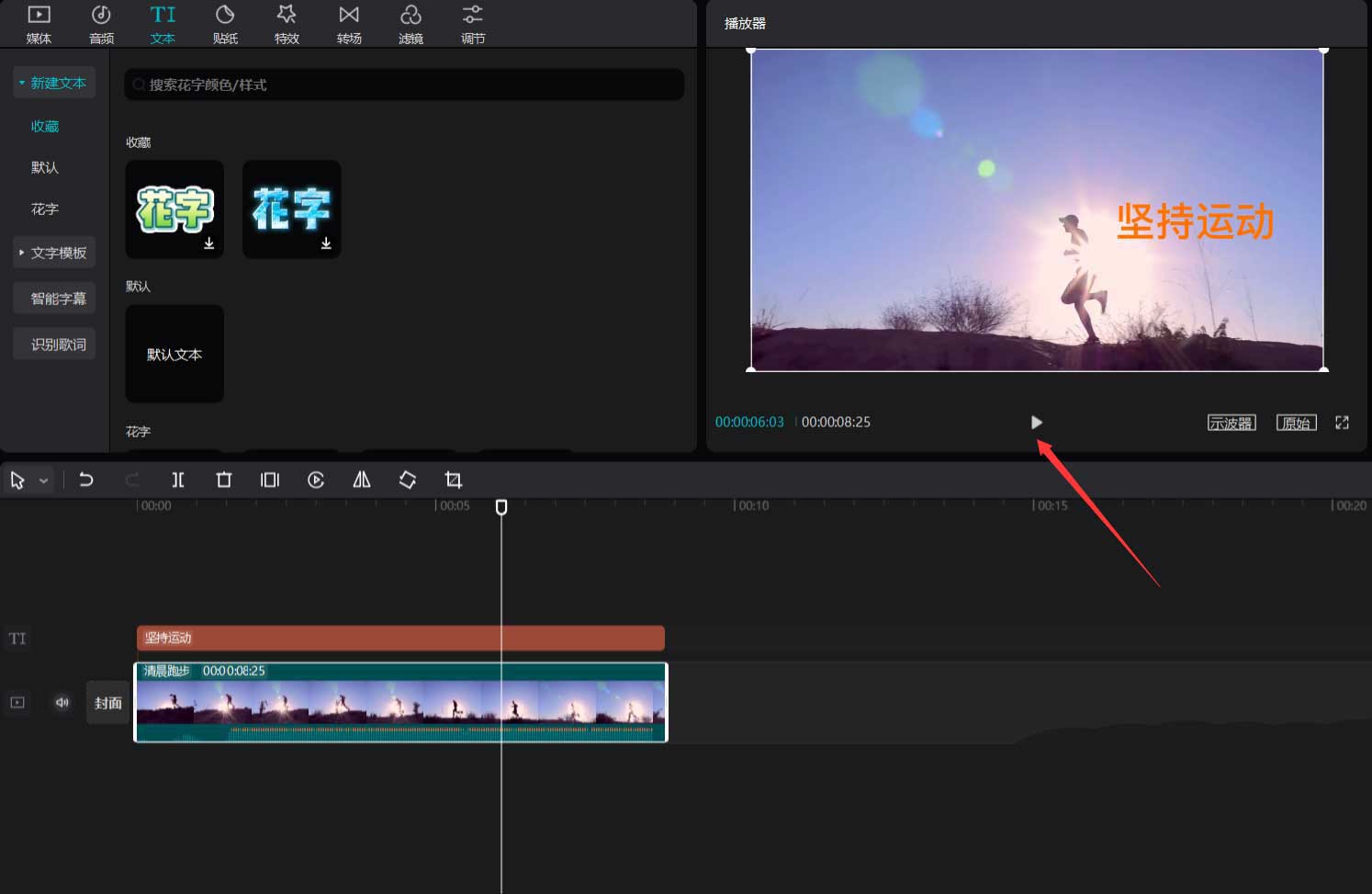Click the split clip tool icon
The width and height of the screenshot is (1372, 894).
click(178, 480)
